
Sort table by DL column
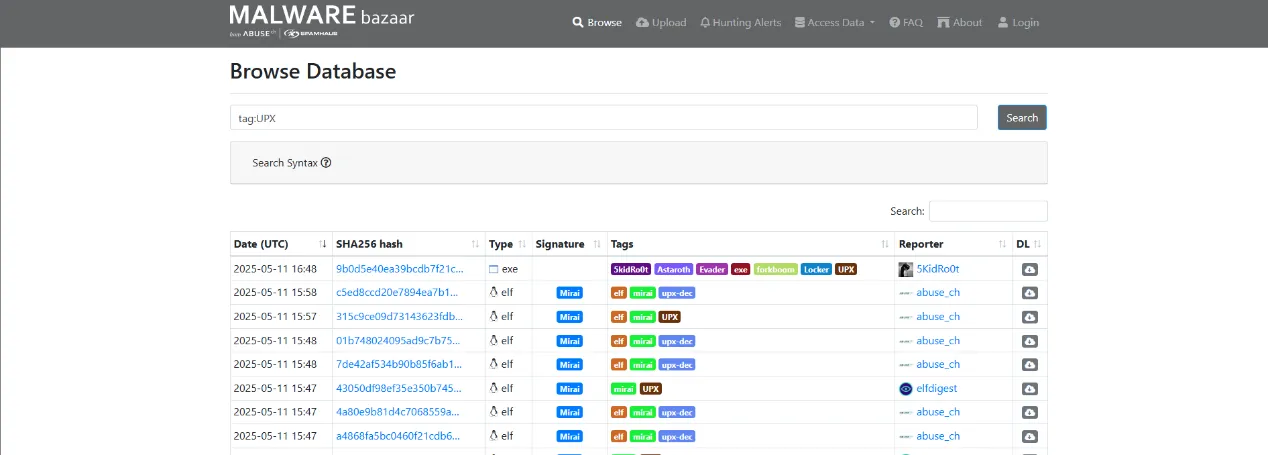pyautogui.click(x=1030, y=244)
